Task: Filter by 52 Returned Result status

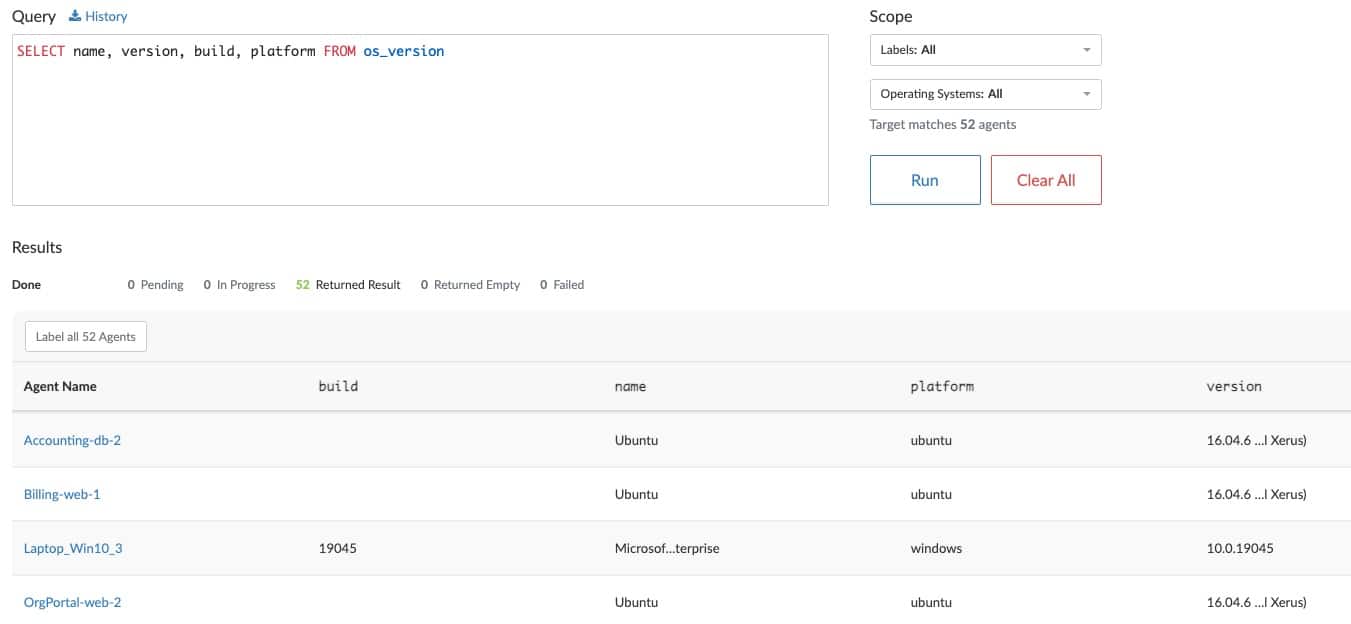Action: click(348, 285)
